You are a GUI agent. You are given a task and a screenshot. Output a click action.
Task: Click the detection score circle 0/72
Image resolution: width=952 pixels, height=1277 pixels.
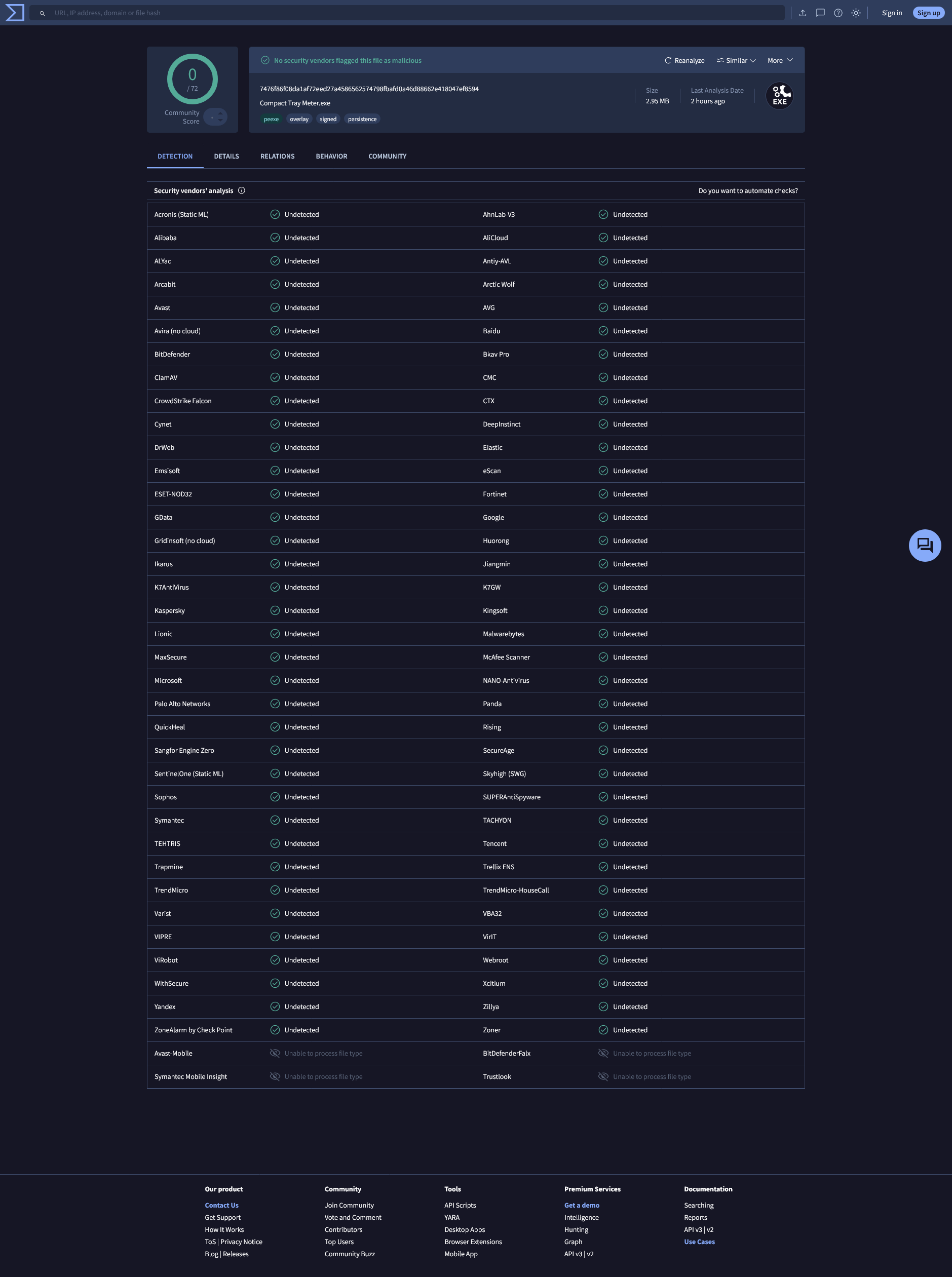[193, 79]
